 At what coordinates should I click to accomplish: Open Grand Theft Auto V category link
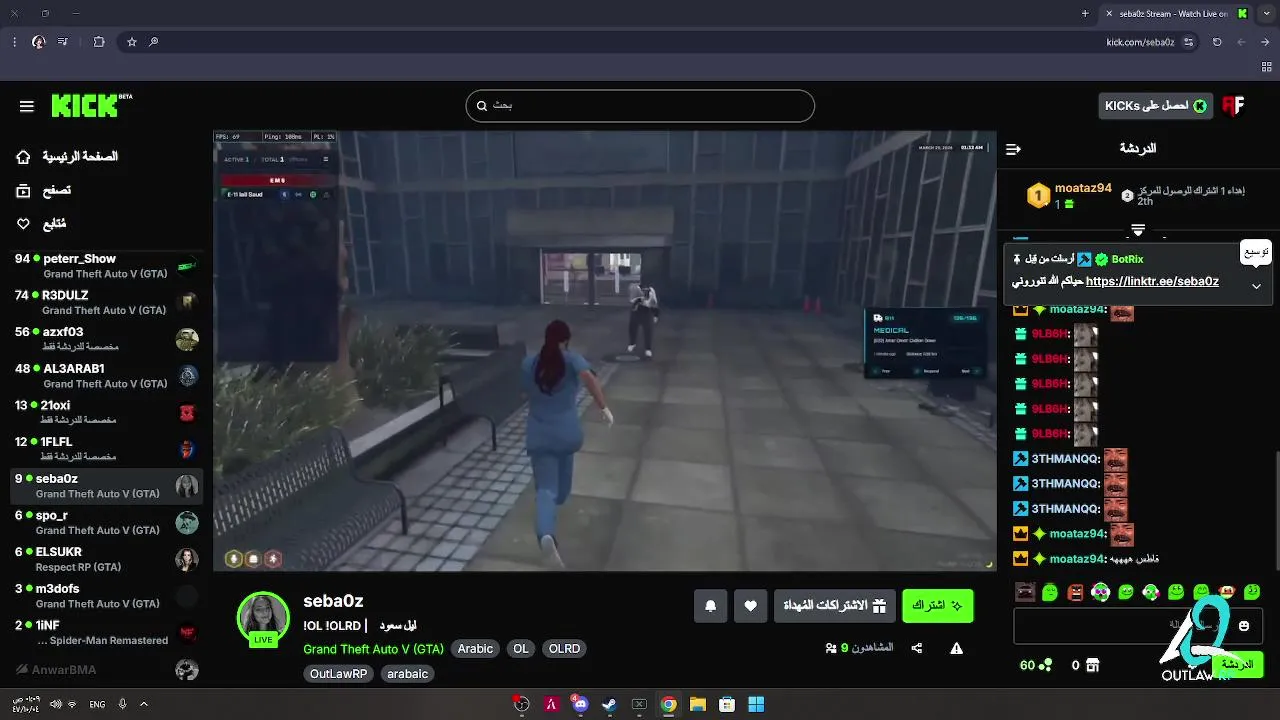373,649
